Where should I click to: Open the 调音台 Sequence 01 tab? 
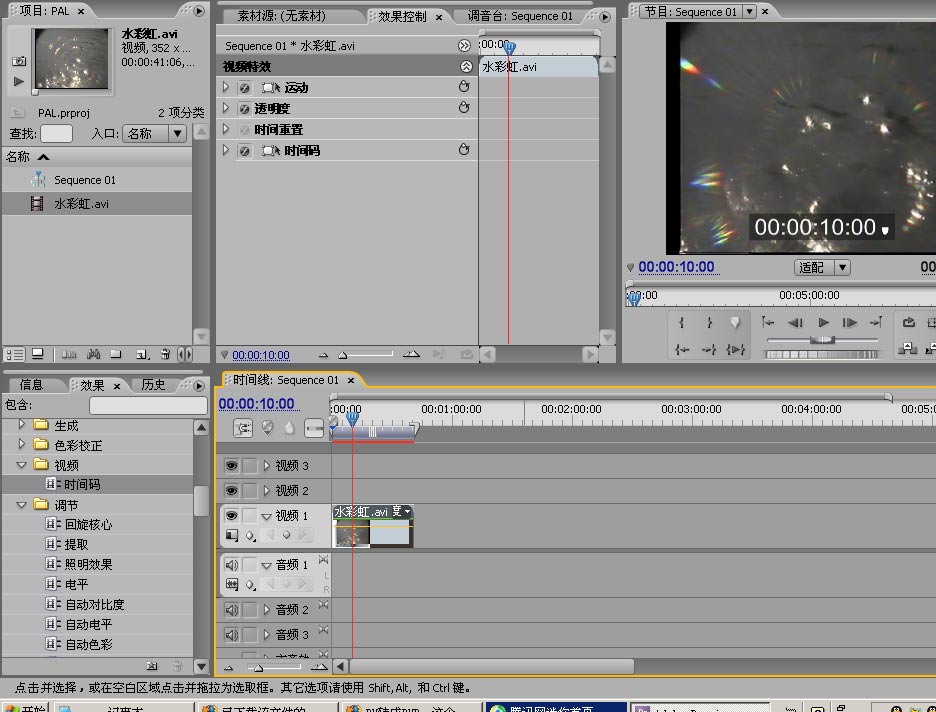[x=519, y=16]
